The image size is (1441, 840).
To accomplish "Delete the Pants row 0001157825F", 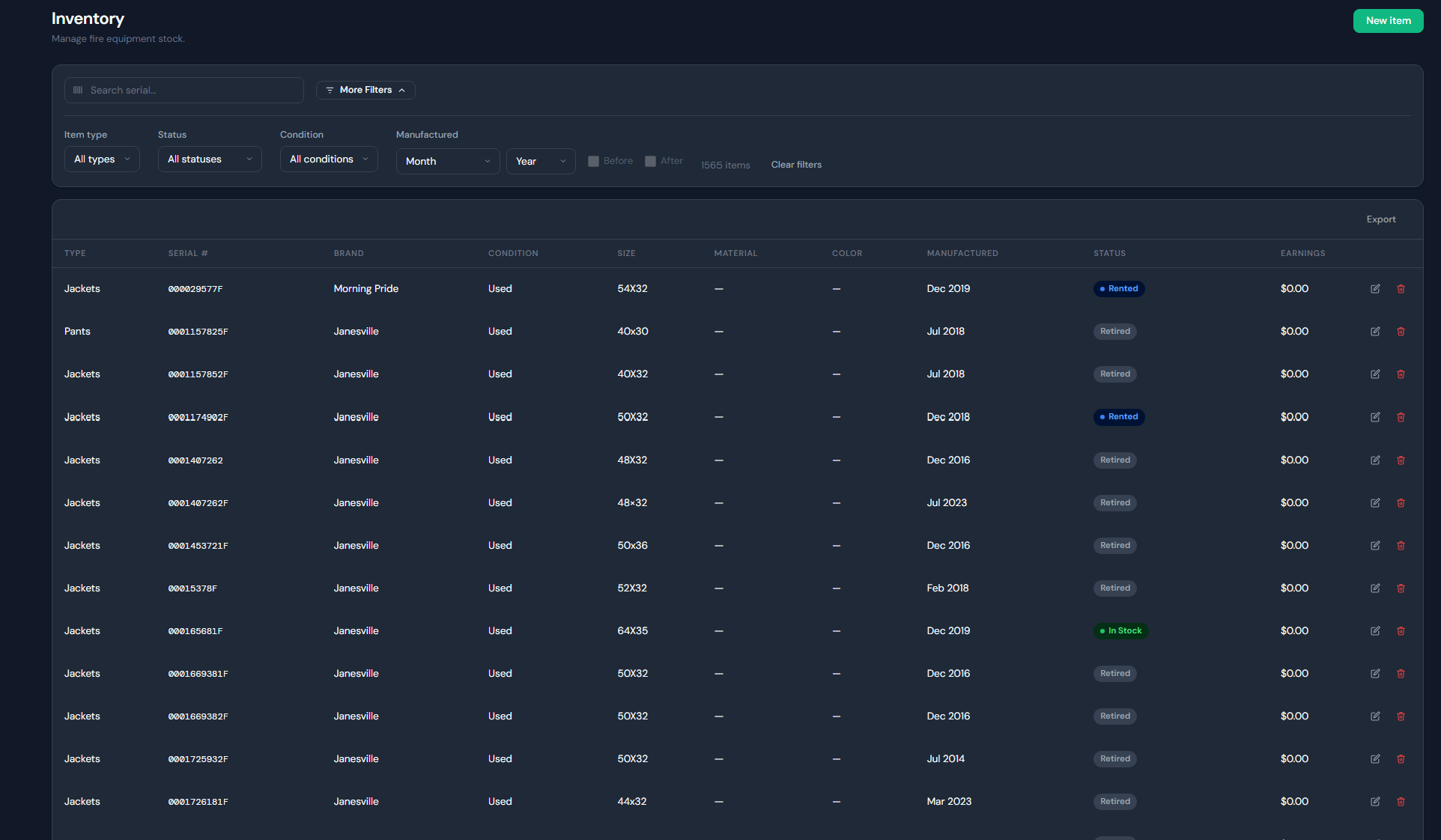I will click(1401, 332).
